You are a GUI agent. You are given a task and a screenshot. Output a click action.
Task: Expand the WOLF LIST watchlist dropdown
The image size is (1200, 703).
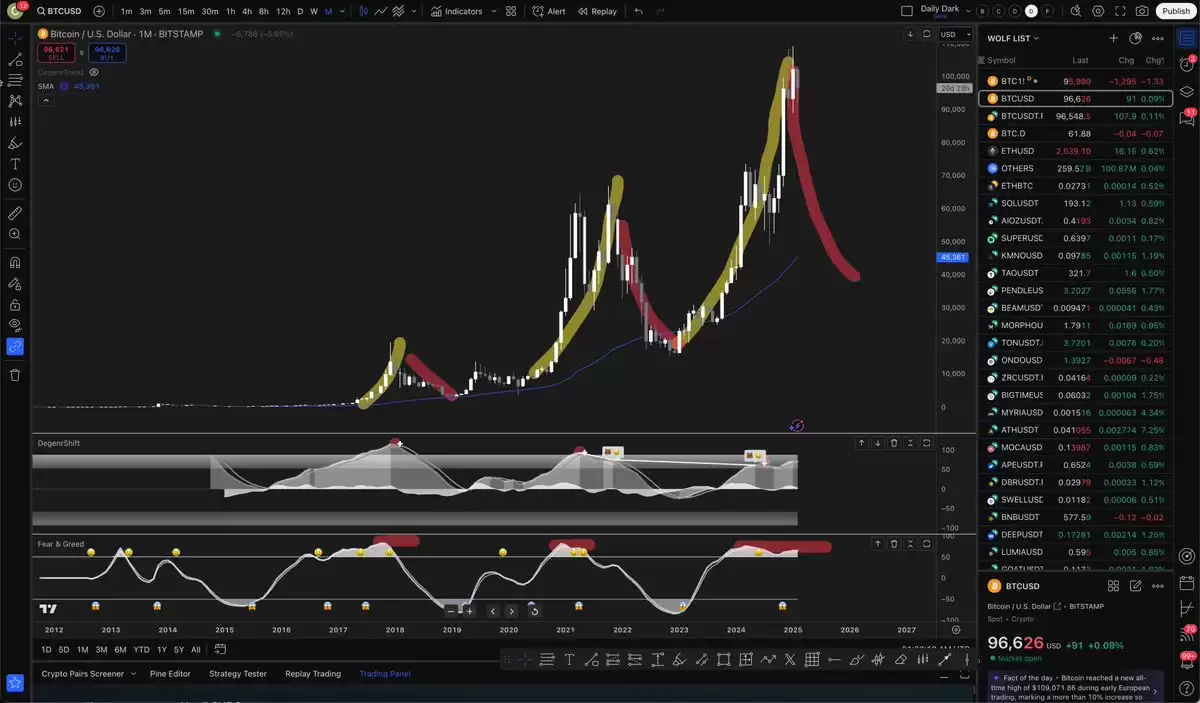point(1013,38)
